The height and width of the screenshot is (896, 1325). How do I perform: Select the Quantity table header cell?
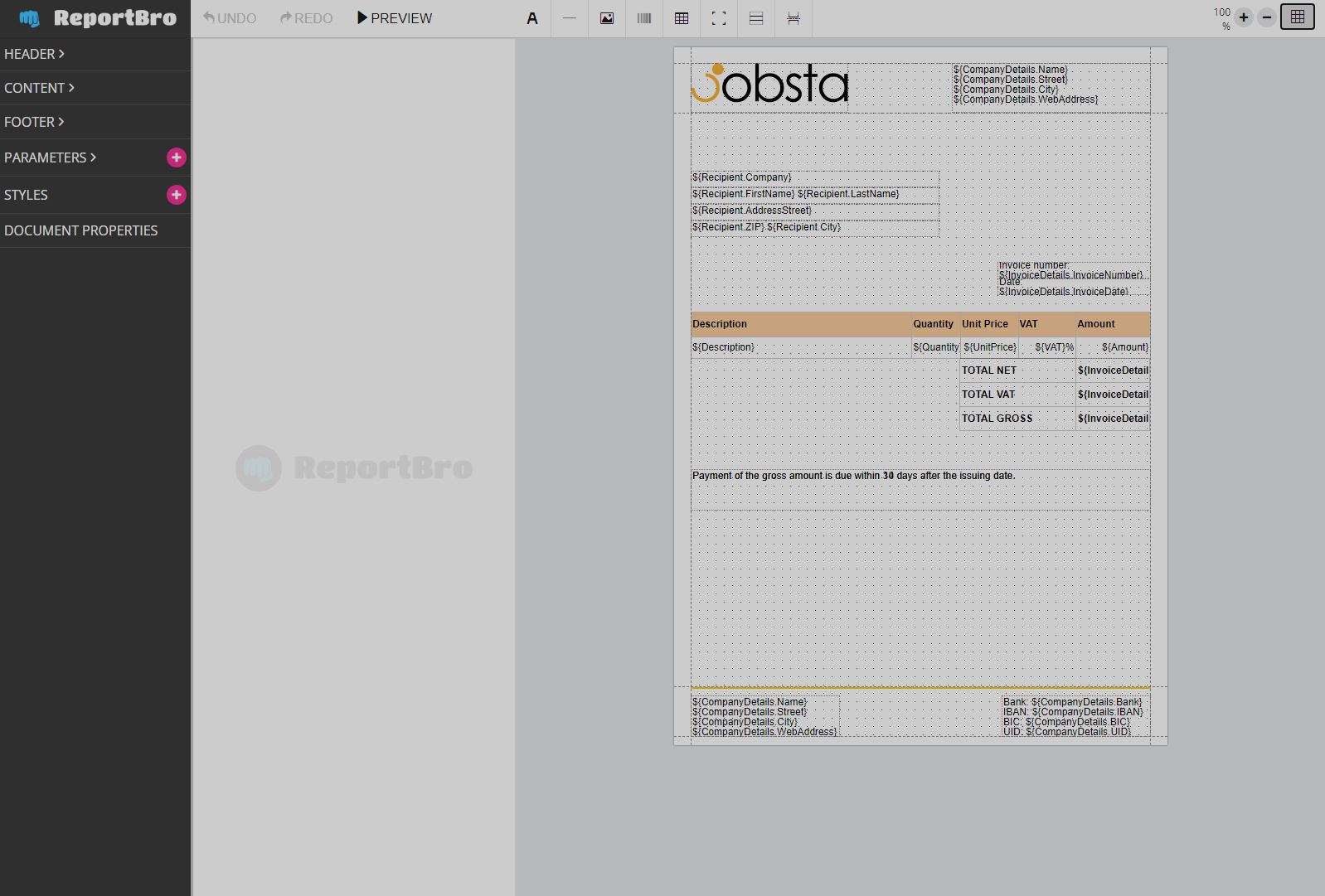(x=935, y=324)
